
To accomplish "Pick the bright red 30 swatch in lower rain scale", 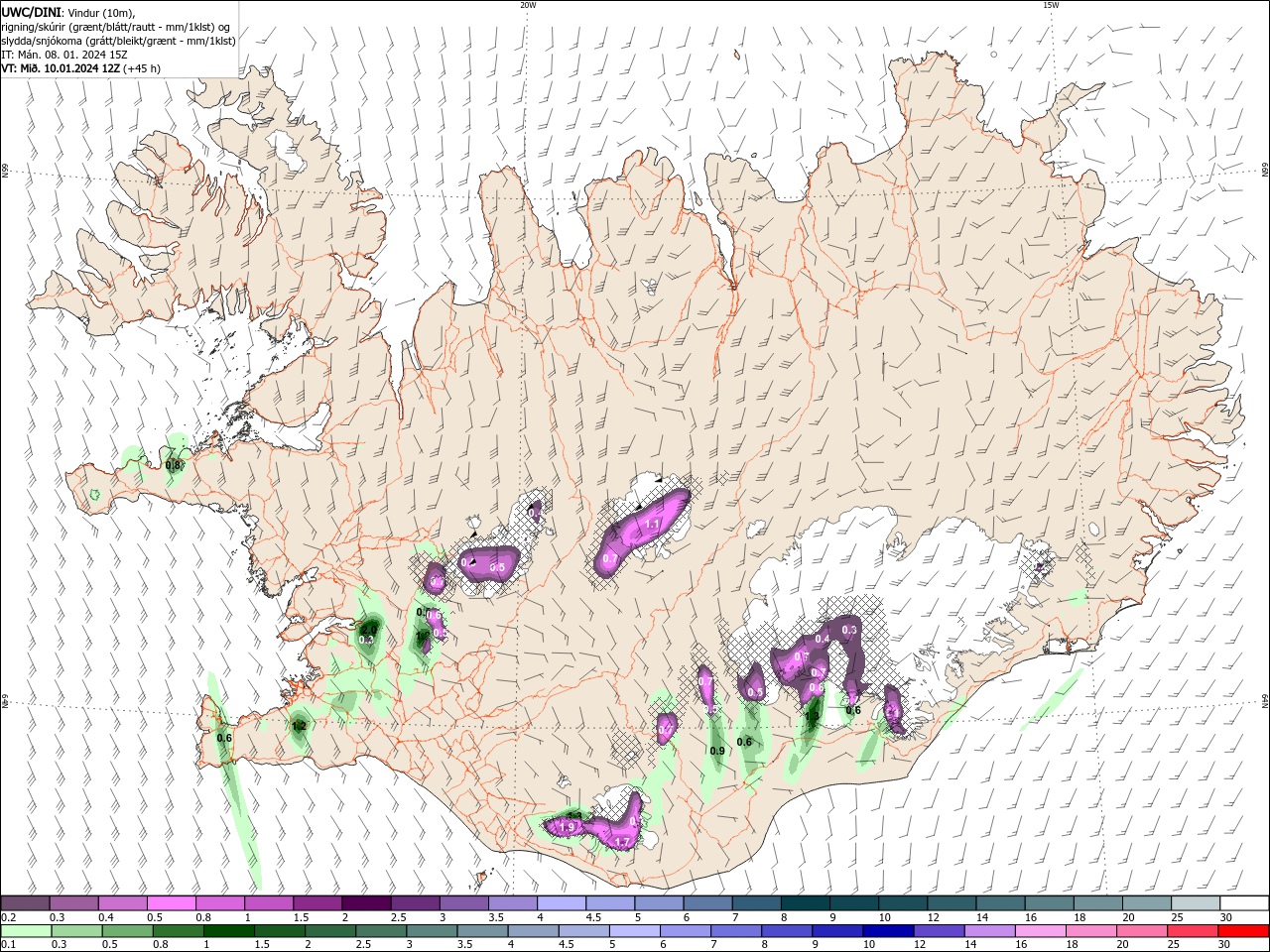I will click(x=1243, y=931).
